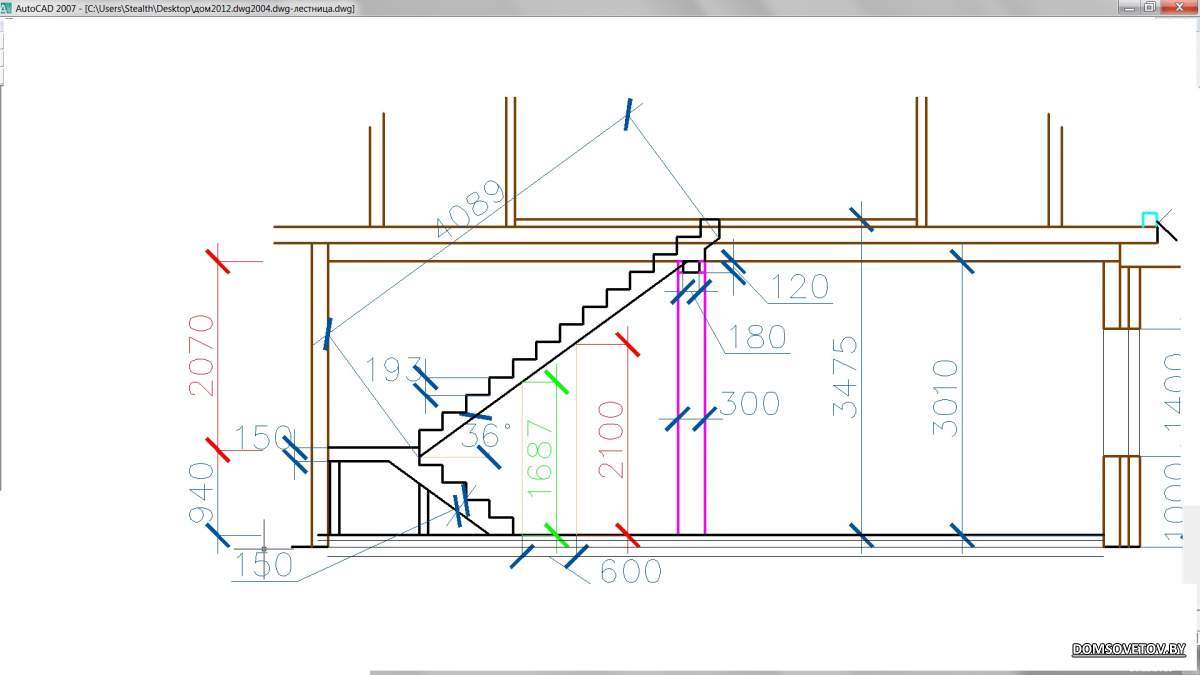Click the 3010 ceiling height dimension

(945, 397)
